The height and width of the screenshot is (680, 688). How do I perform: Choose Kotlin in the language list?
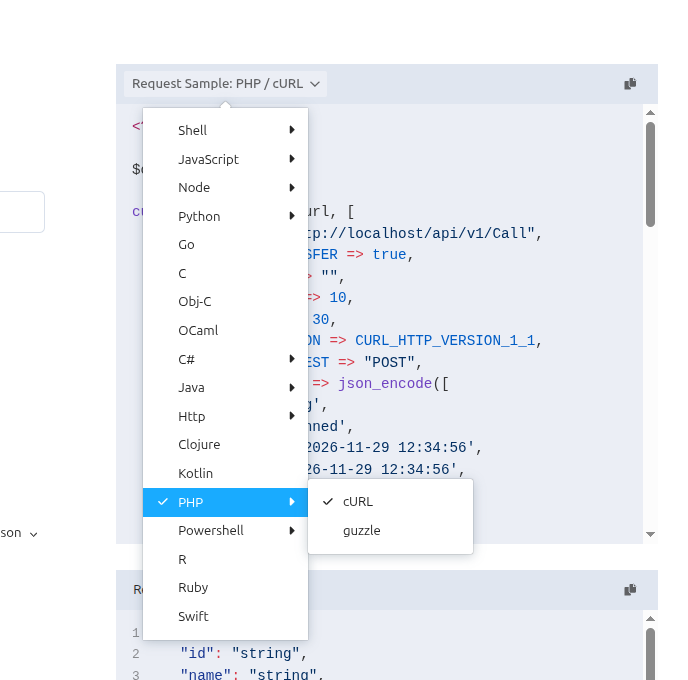195,473
